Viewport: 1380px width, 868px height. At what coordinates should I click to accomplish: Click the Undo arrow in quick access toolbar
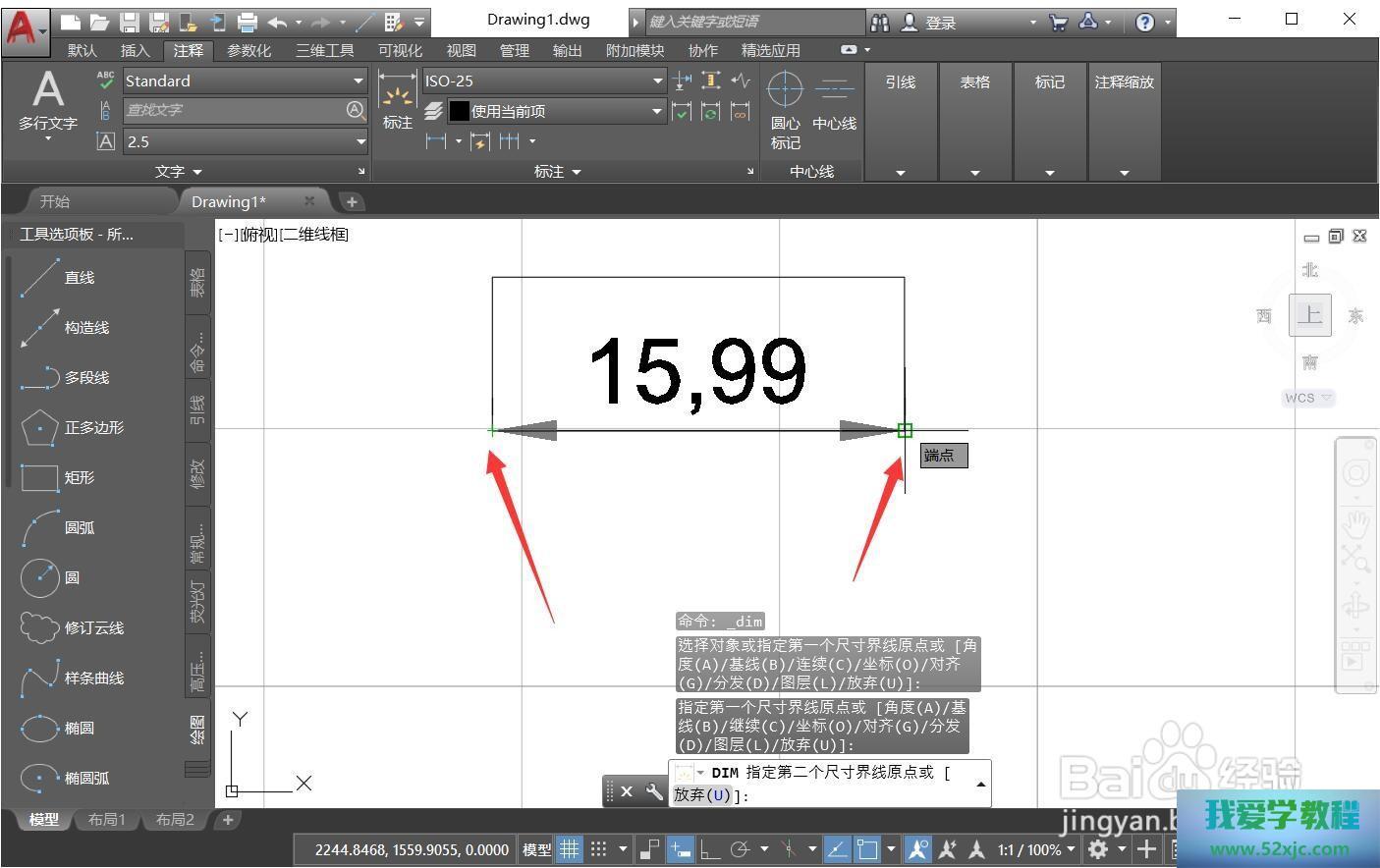tap(277, 22)
